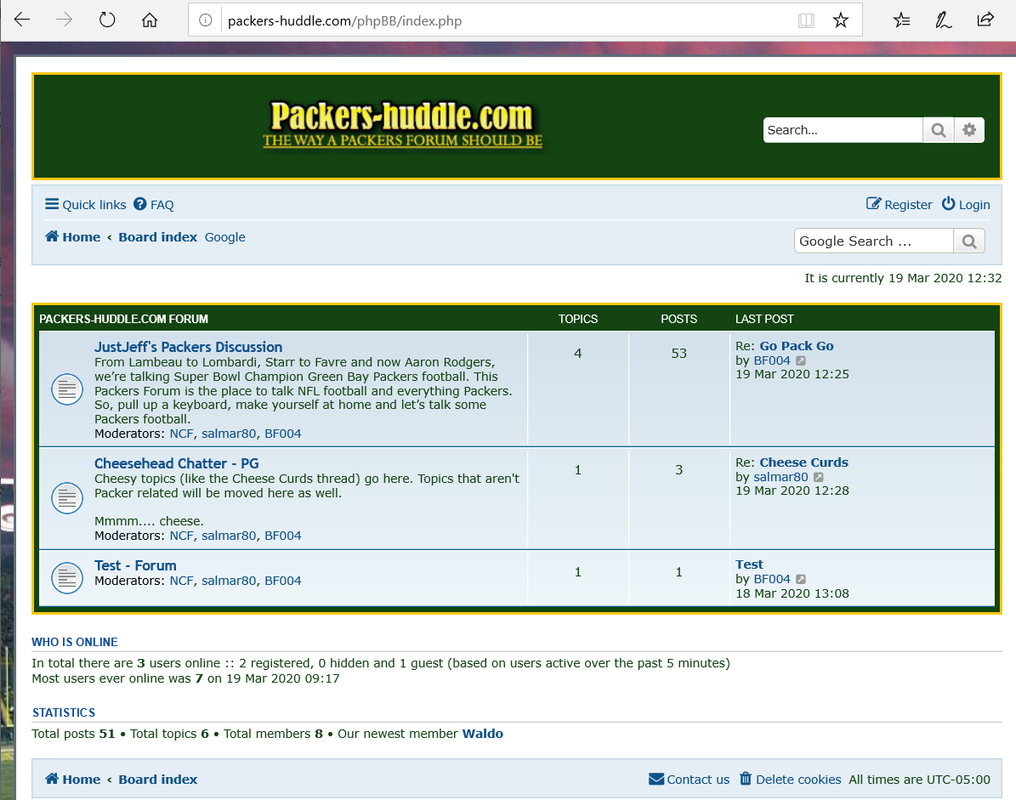Click the Google link in breadcrumb
1016x800 pixels.
[225, 237]
